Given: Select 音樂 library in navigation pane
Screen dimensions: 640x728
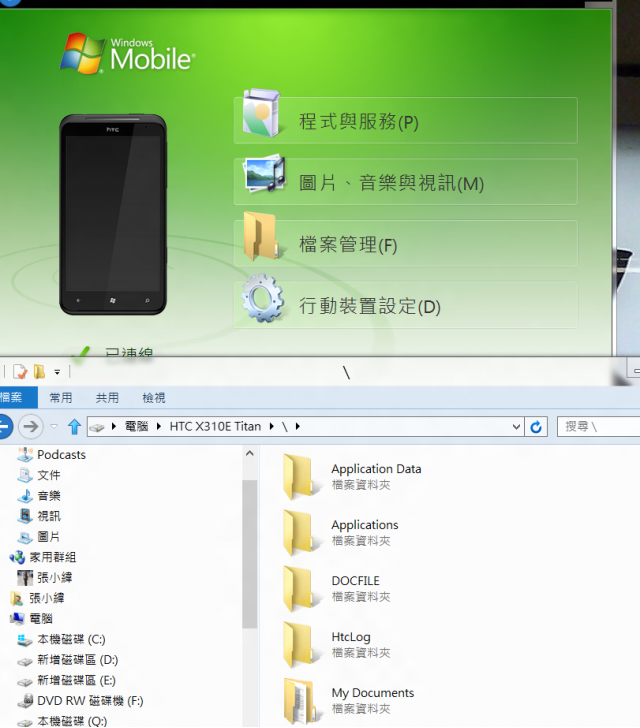Looking at the screenshot, I should pos(49,495).
